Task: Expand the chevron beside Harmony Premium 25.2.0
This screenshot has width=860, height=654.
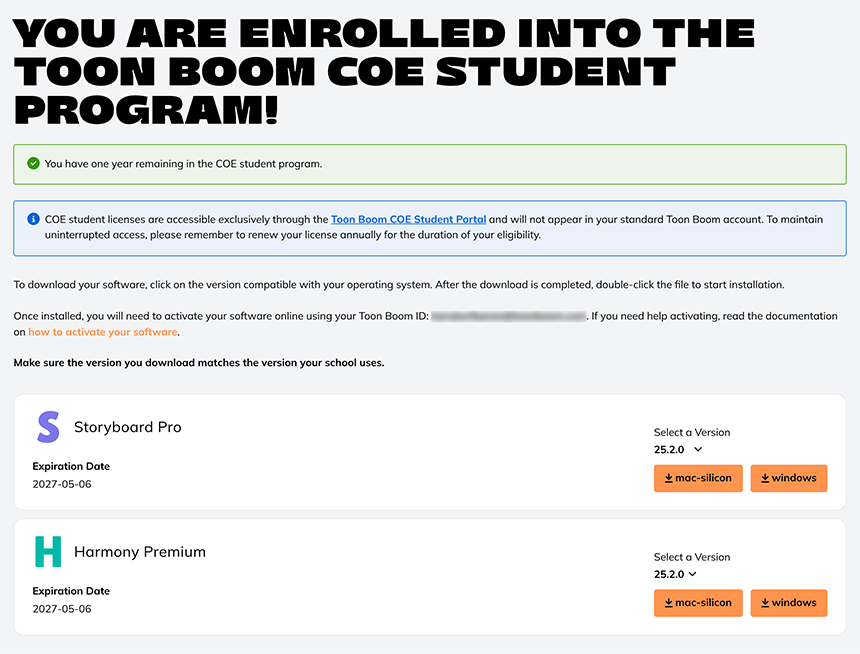Action: (x=693, y=574)
